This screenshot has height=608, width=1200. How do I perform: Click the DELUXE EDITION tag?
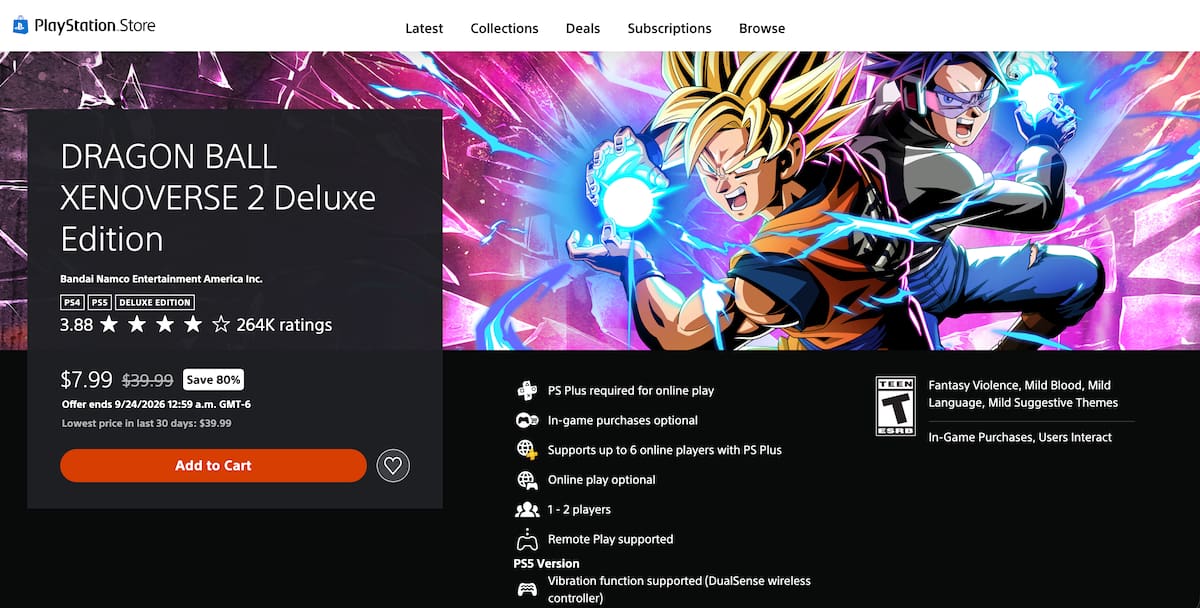point(154,302)
